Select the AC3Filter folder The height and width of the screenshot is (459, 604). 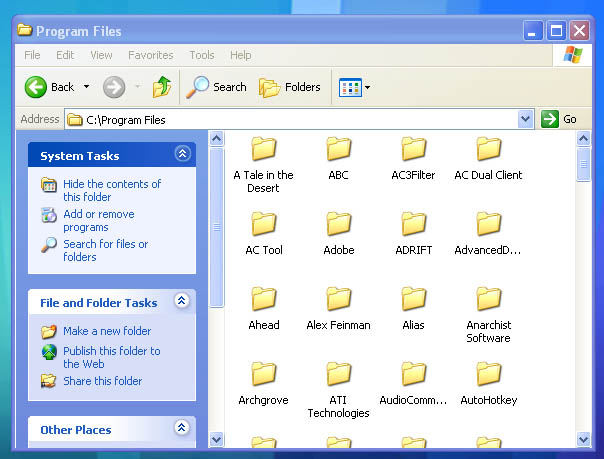pos(413,158)
